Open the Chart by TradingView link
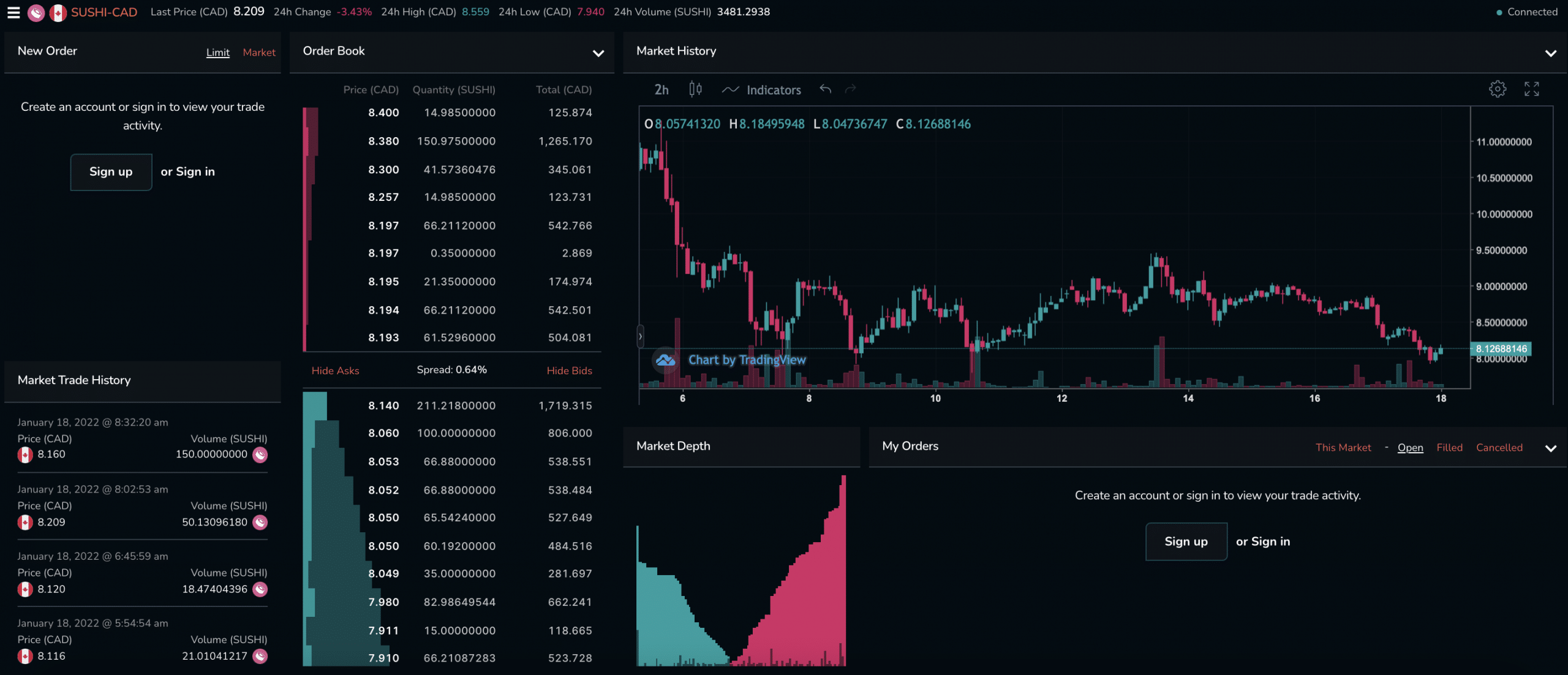Screen dimensions: 1568x675 click(747, 360)
